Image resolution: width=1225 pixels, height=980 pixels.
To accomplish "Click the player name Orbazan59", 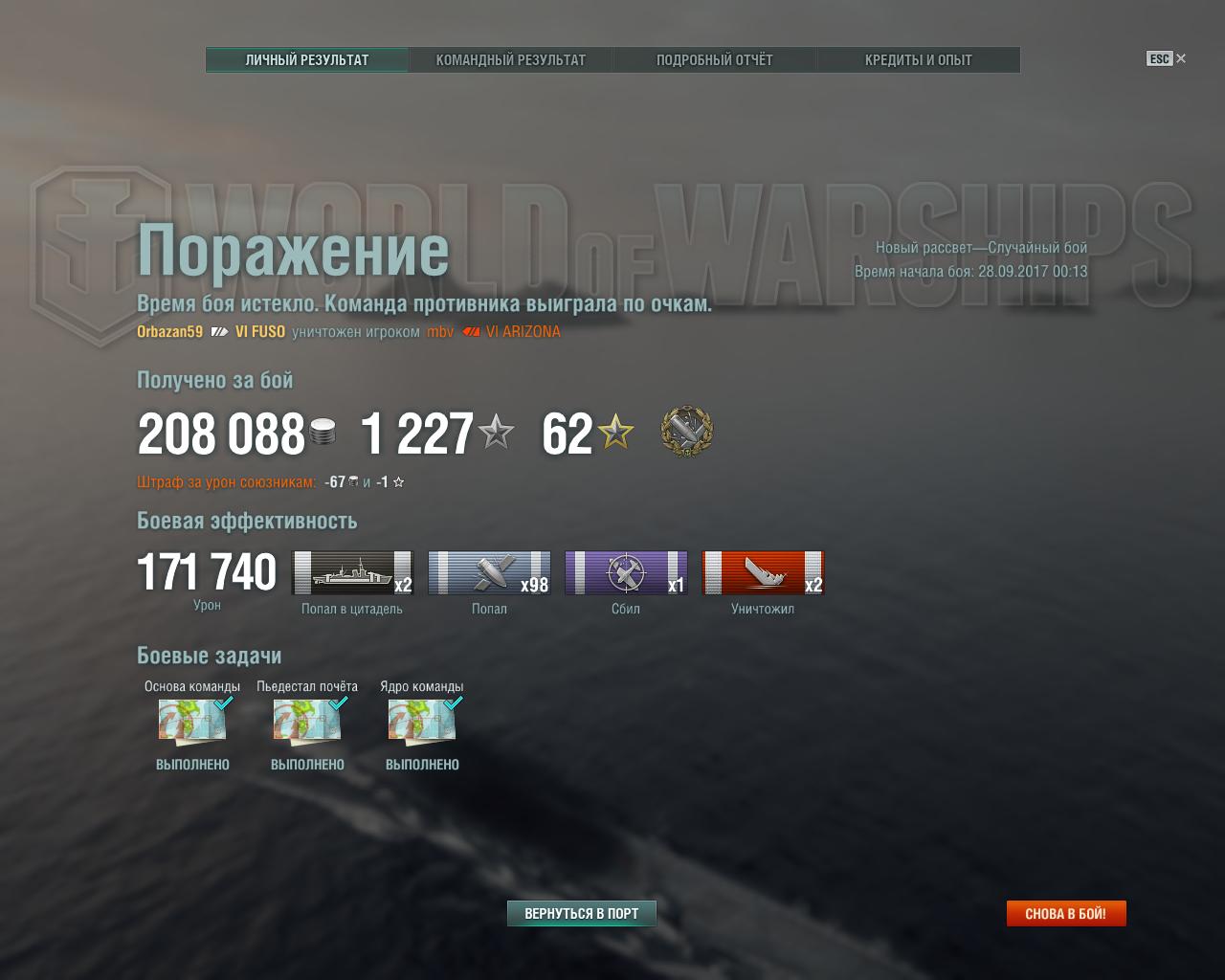I will [x=170, y=332].
